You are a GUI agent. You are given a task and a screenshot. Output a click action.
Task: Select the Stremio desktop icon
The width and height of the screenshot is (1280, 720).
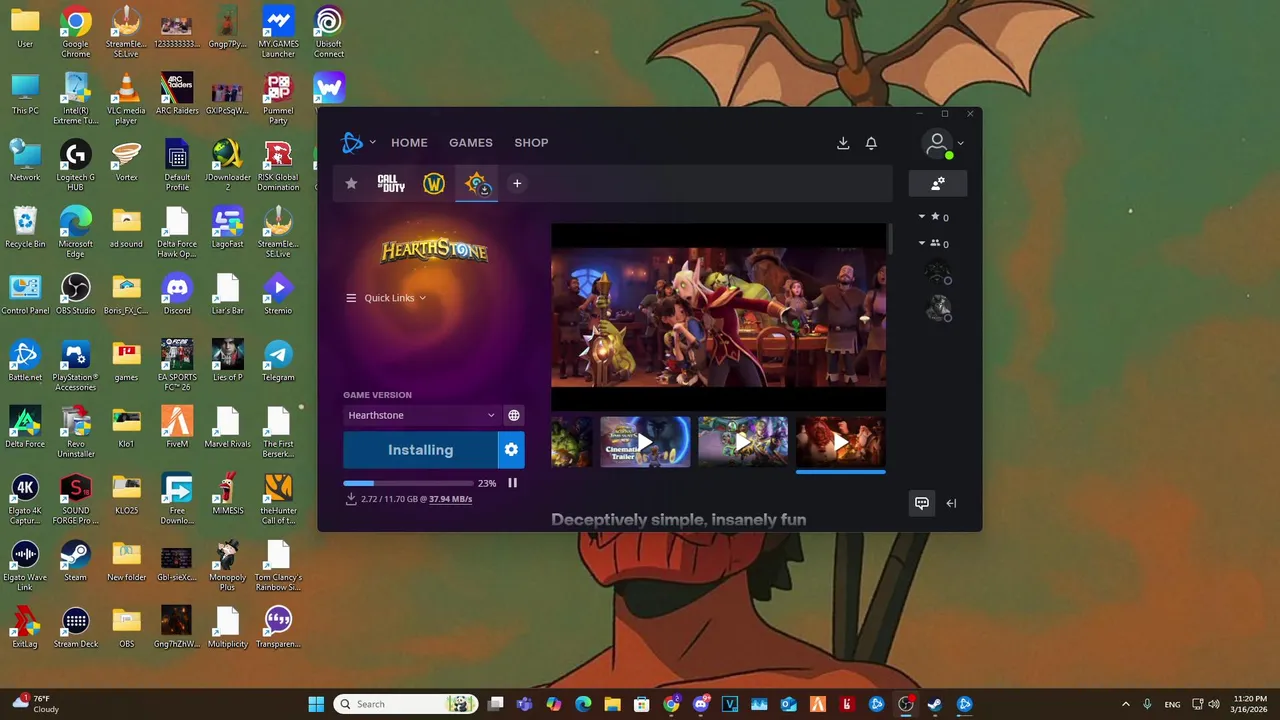coord(278,294)
